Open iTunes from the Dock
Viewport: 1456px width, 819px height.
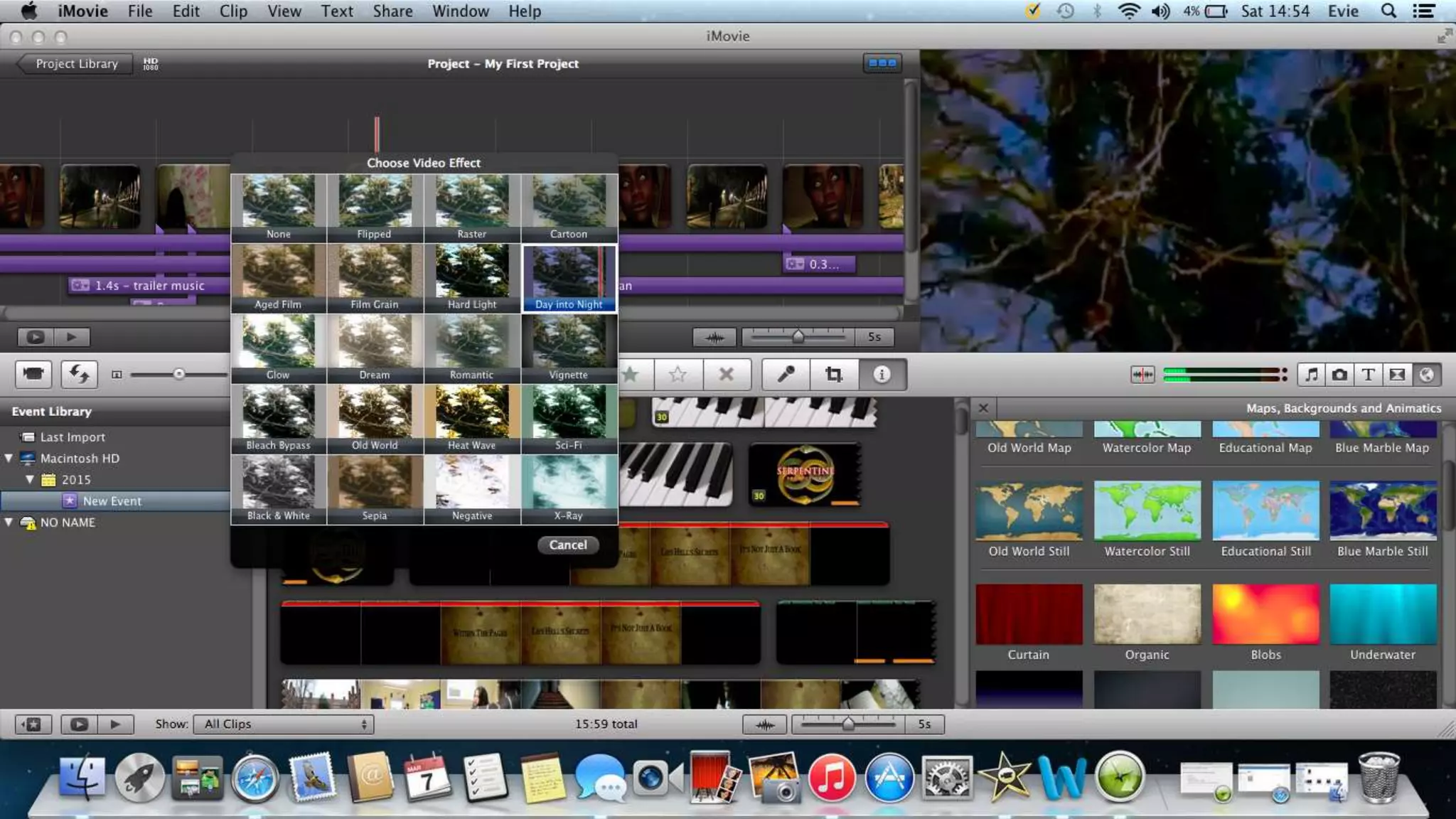click(831, 777)
